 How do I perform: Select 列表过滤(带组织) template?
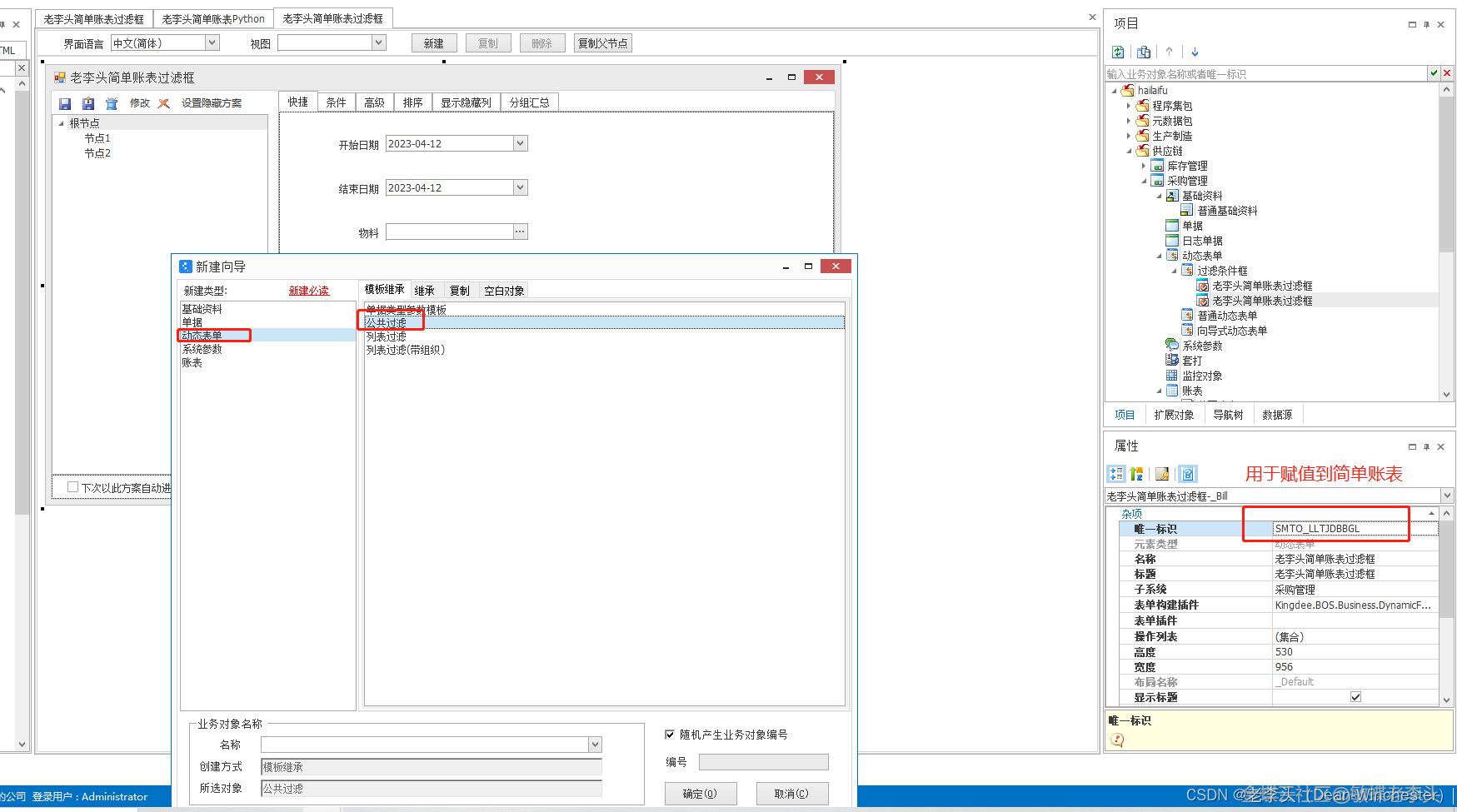[405, 350]
